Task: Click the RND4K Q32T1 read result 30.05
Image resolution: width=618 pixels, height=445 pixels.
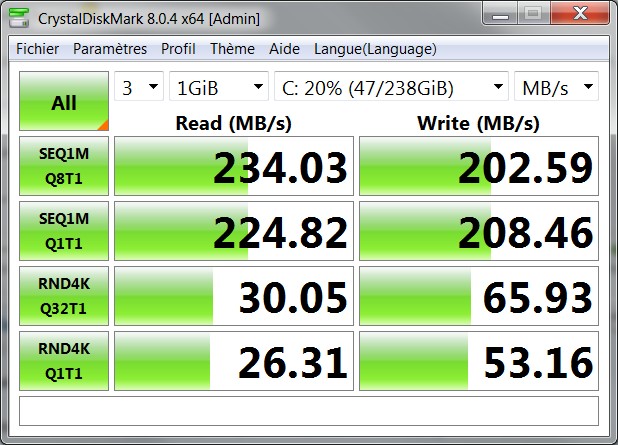Action: (234, 296)
